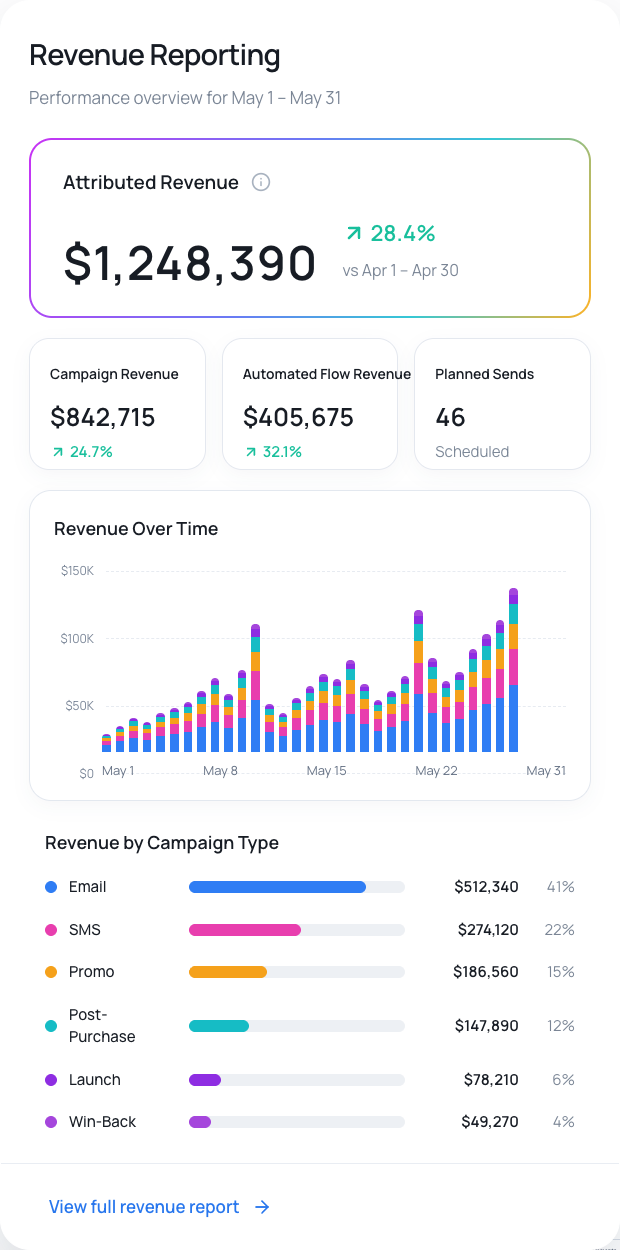Click the green up arrow next to 28.4%
This screenshot has height=1250, width=620.
353,233
